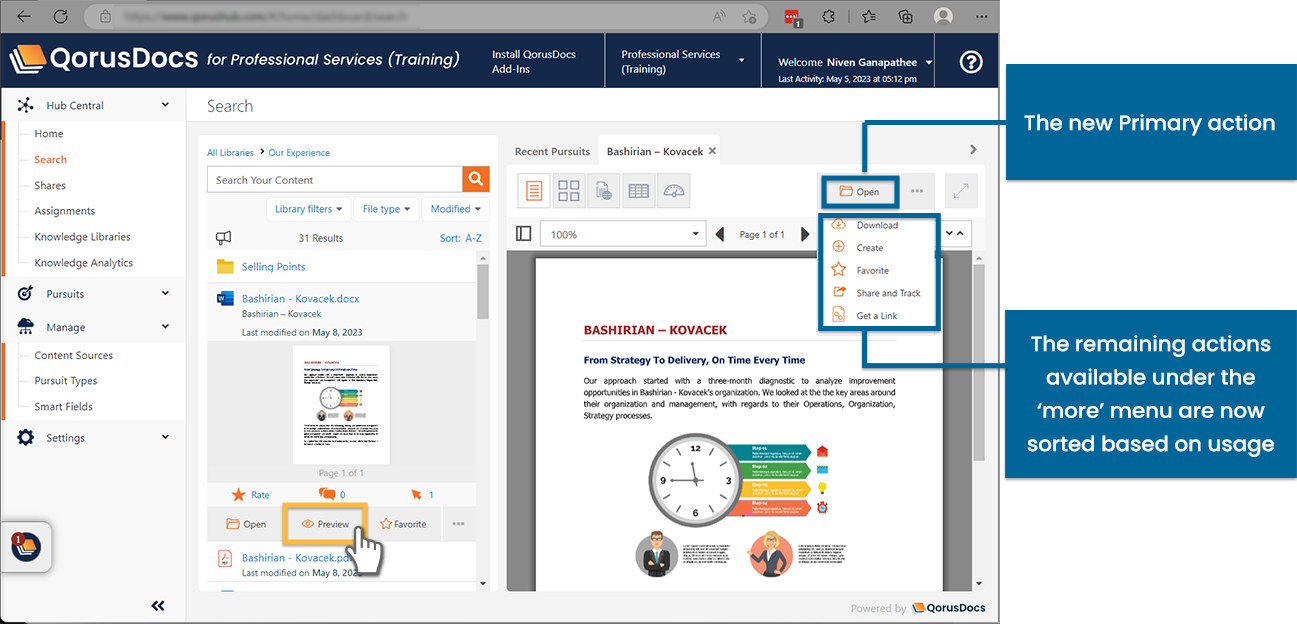1297x624 pixels.
Task: Open the document web properties view icon
Action: click(x=603, y=191)
